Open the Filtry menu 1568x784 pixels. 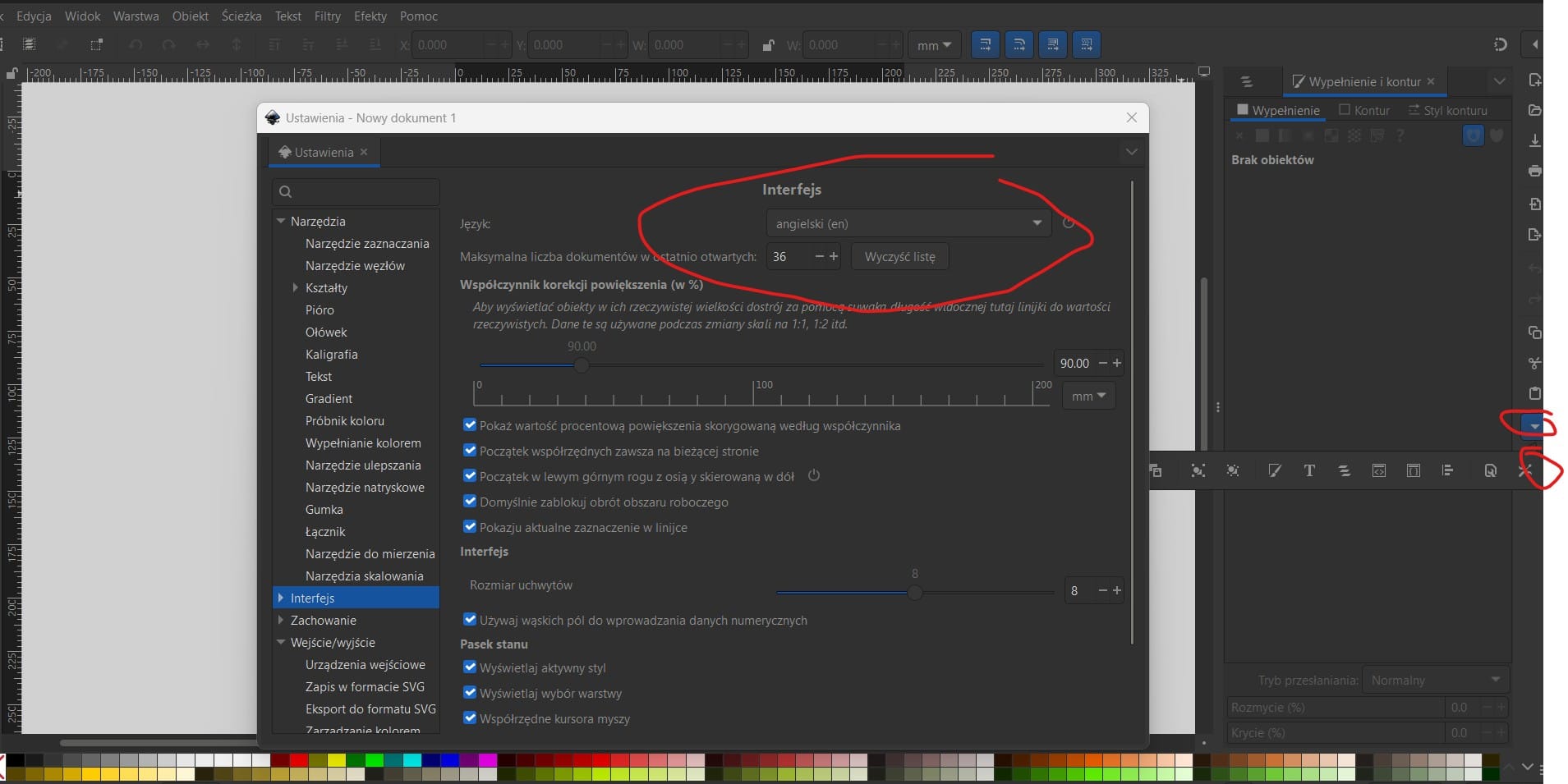pos(327,16)
